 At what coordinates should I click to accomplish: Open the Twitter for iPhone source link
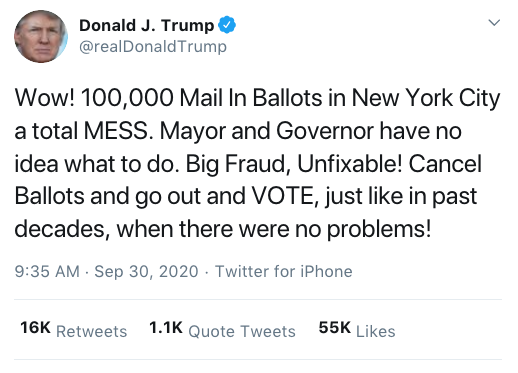(x=284, y=271)
